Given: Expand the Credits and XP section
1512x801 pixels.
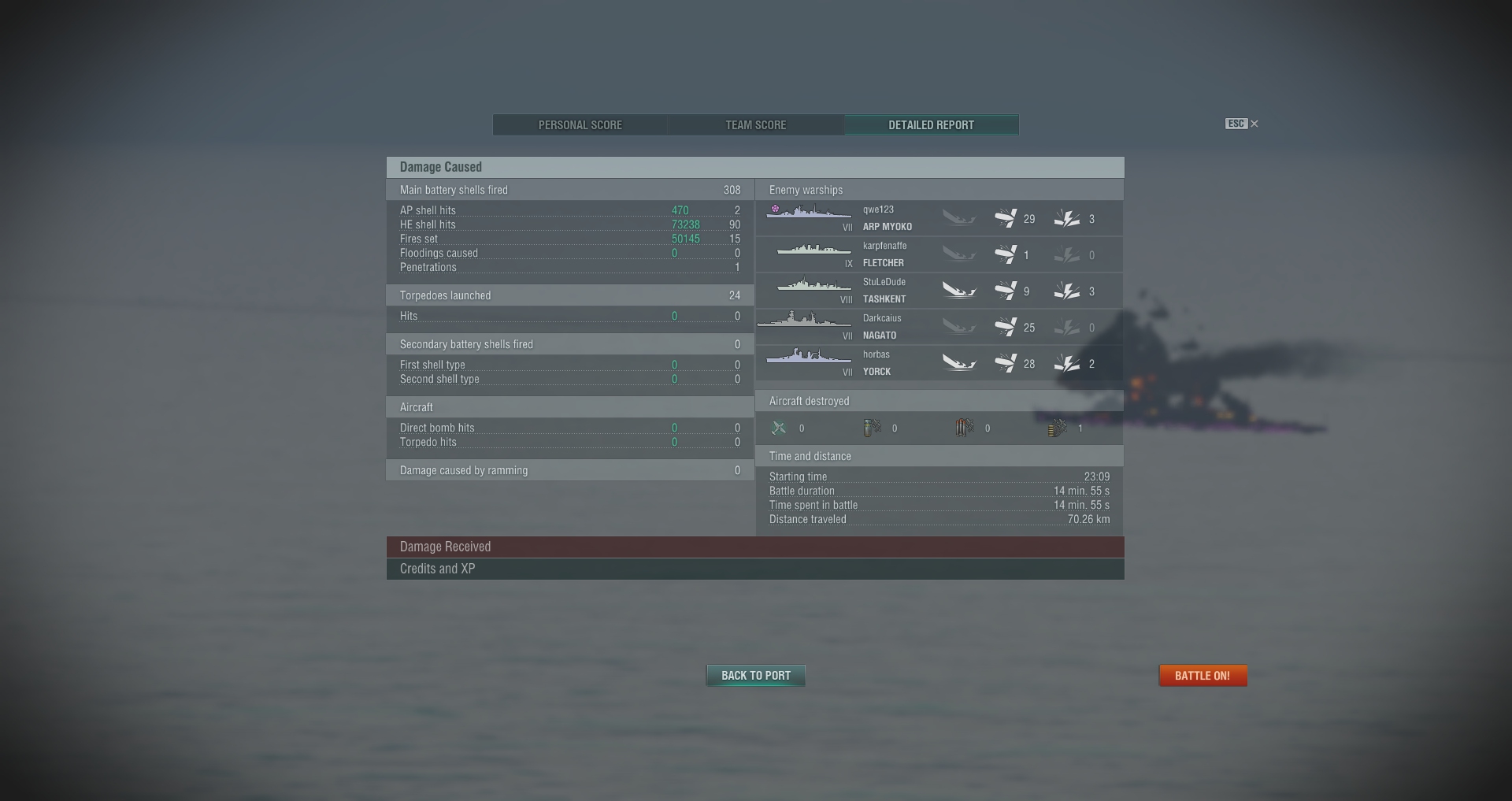Looking at the screenshot, I should coord(755,569).
